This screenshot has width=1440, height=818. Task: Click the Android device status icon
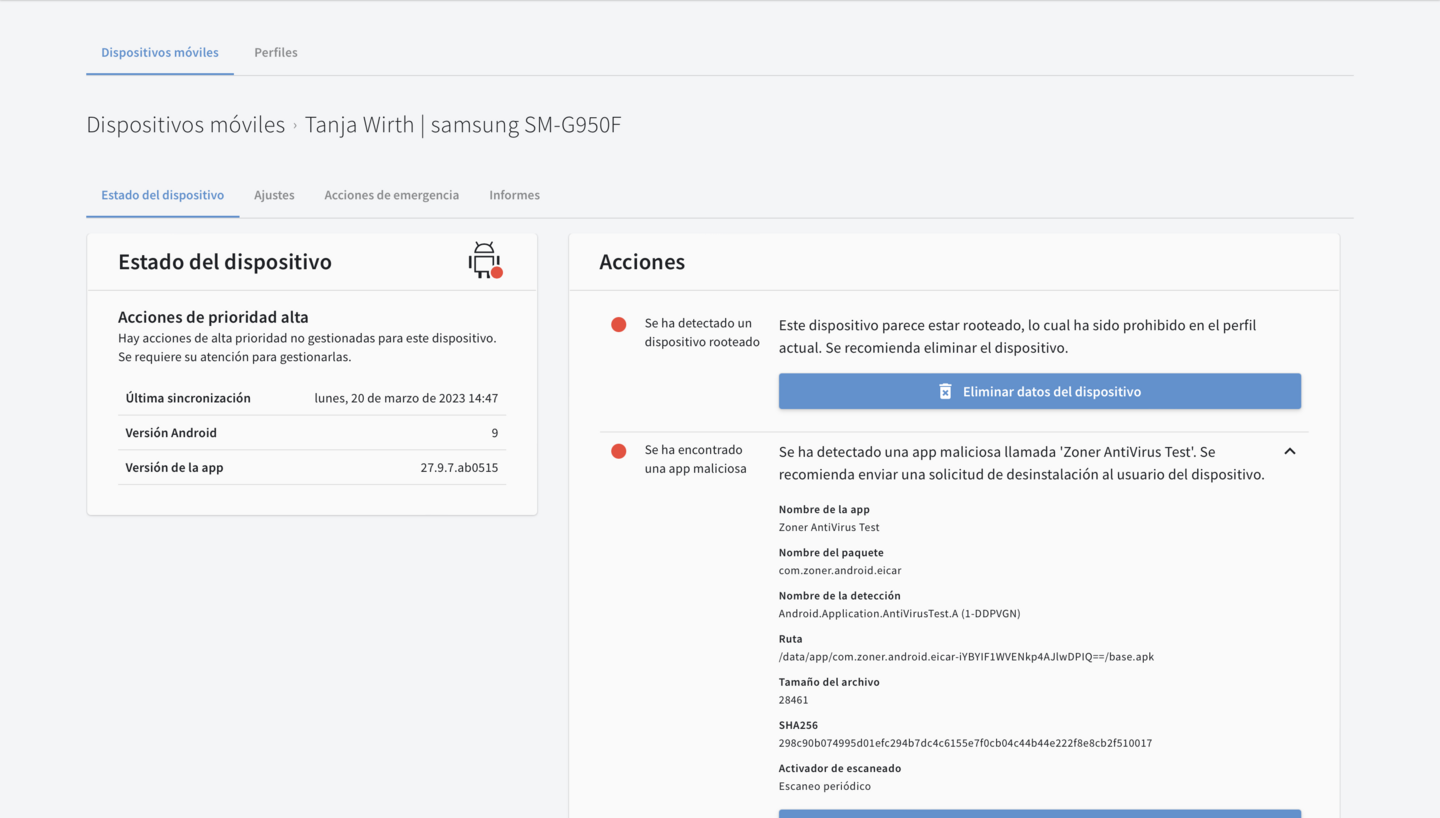click(x=485, y=261)
